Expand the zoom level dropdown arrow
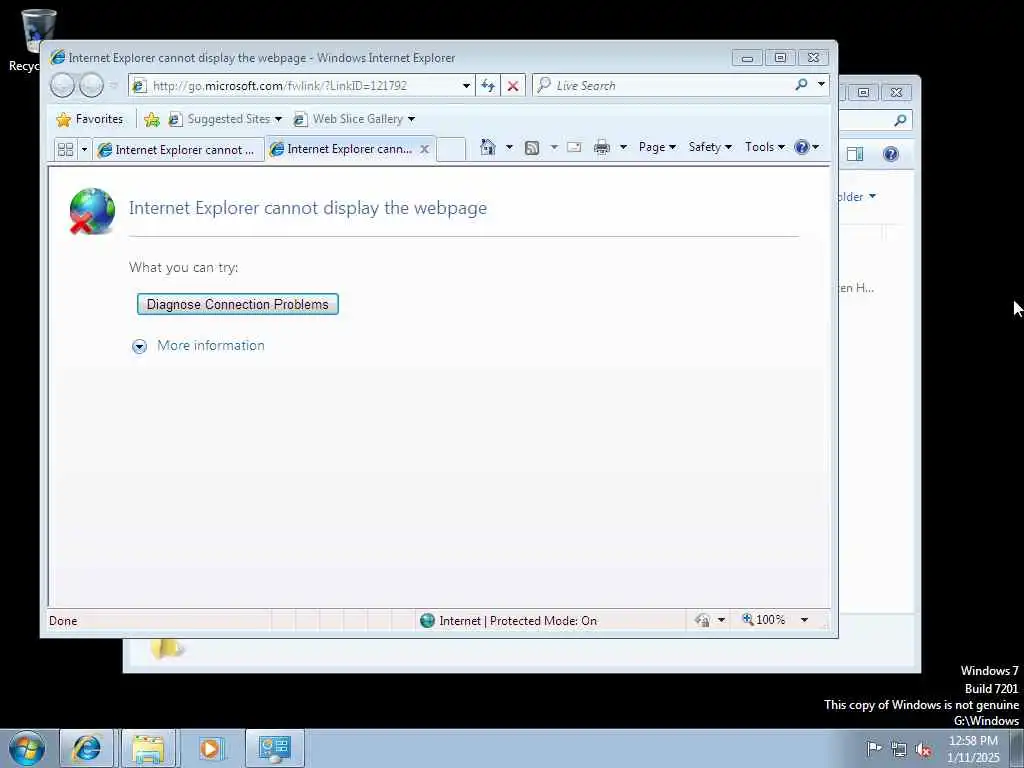1024x768 pixels. click(805, 620)
